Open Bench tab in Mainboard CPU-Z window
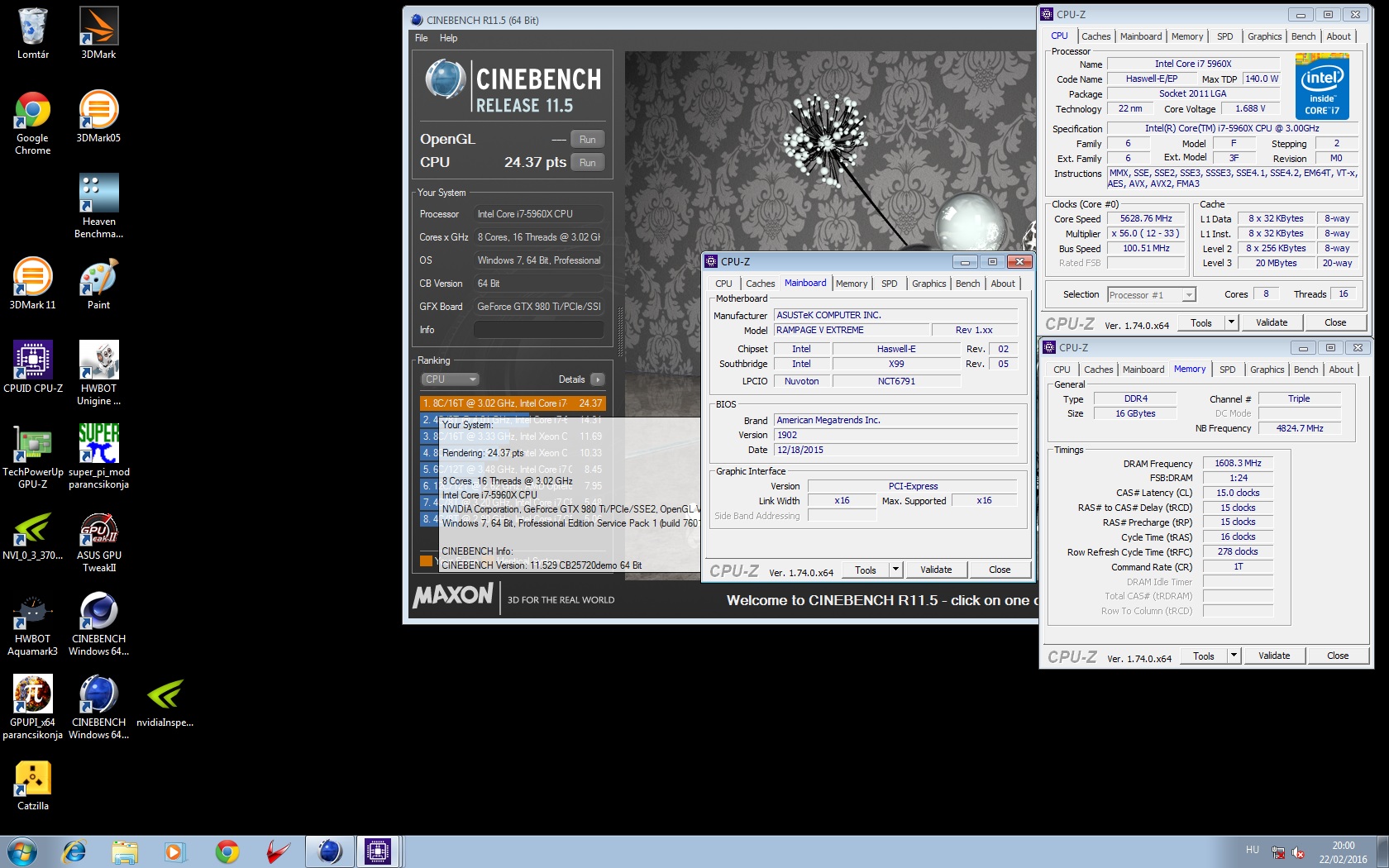 (967, 284)
